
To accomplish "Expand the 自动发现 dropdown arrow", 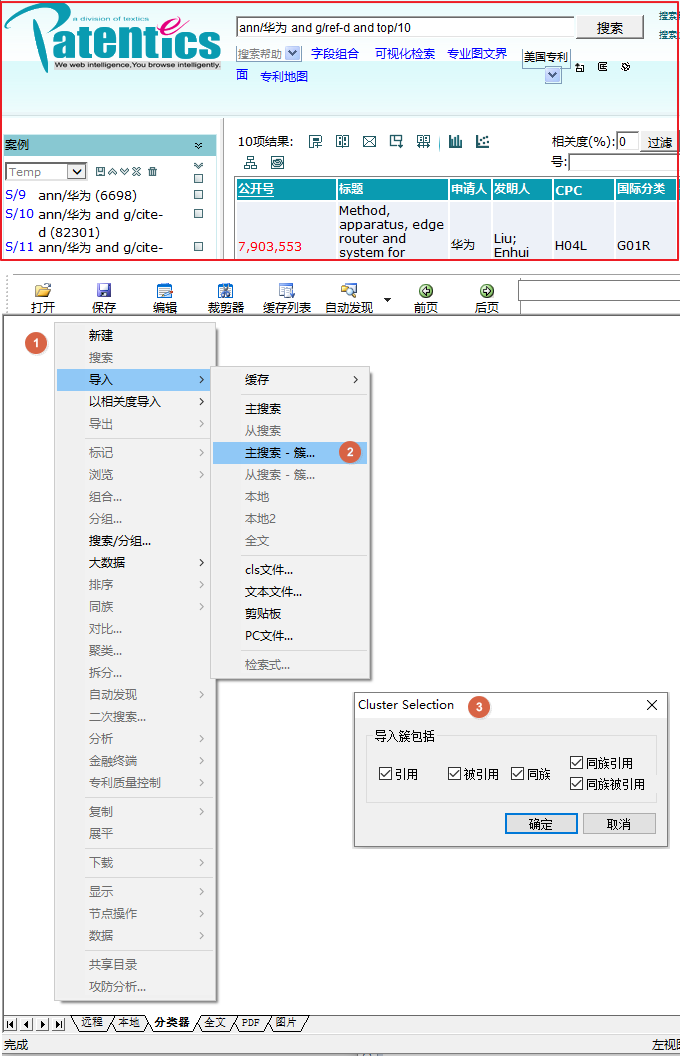I will 387,298.
